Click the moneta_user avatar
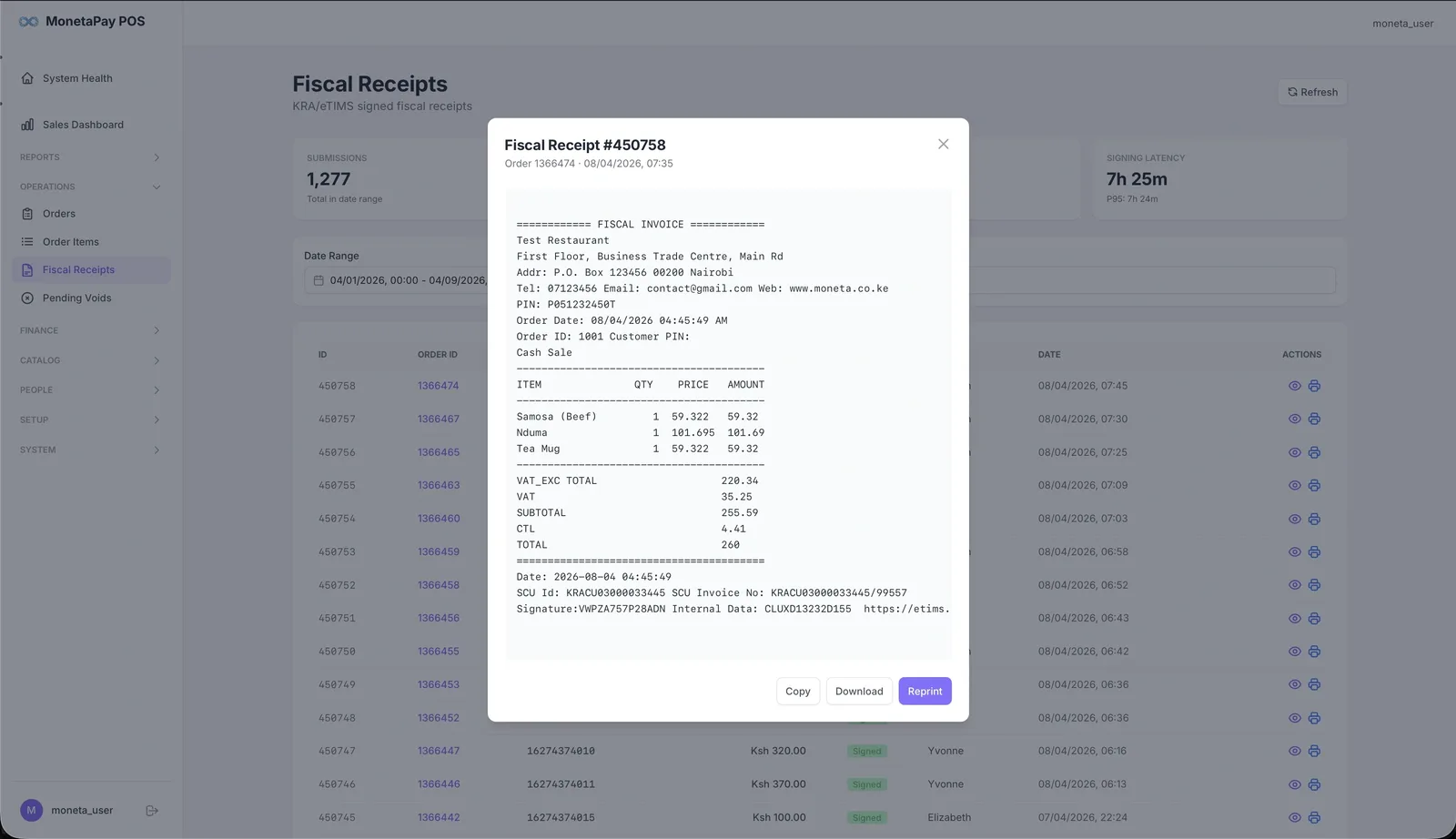Viewport: 1456px width, 839px height. [x=31, y=810]
